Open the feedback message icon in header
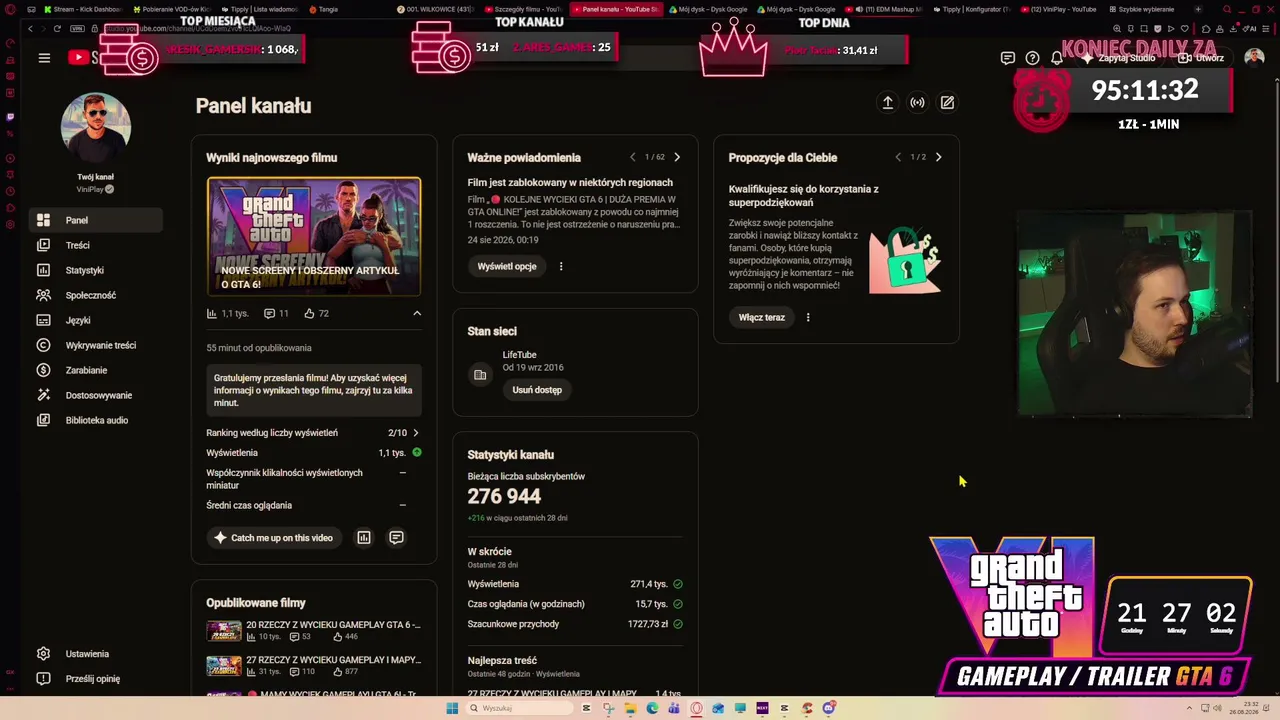 coord(1008,58)
